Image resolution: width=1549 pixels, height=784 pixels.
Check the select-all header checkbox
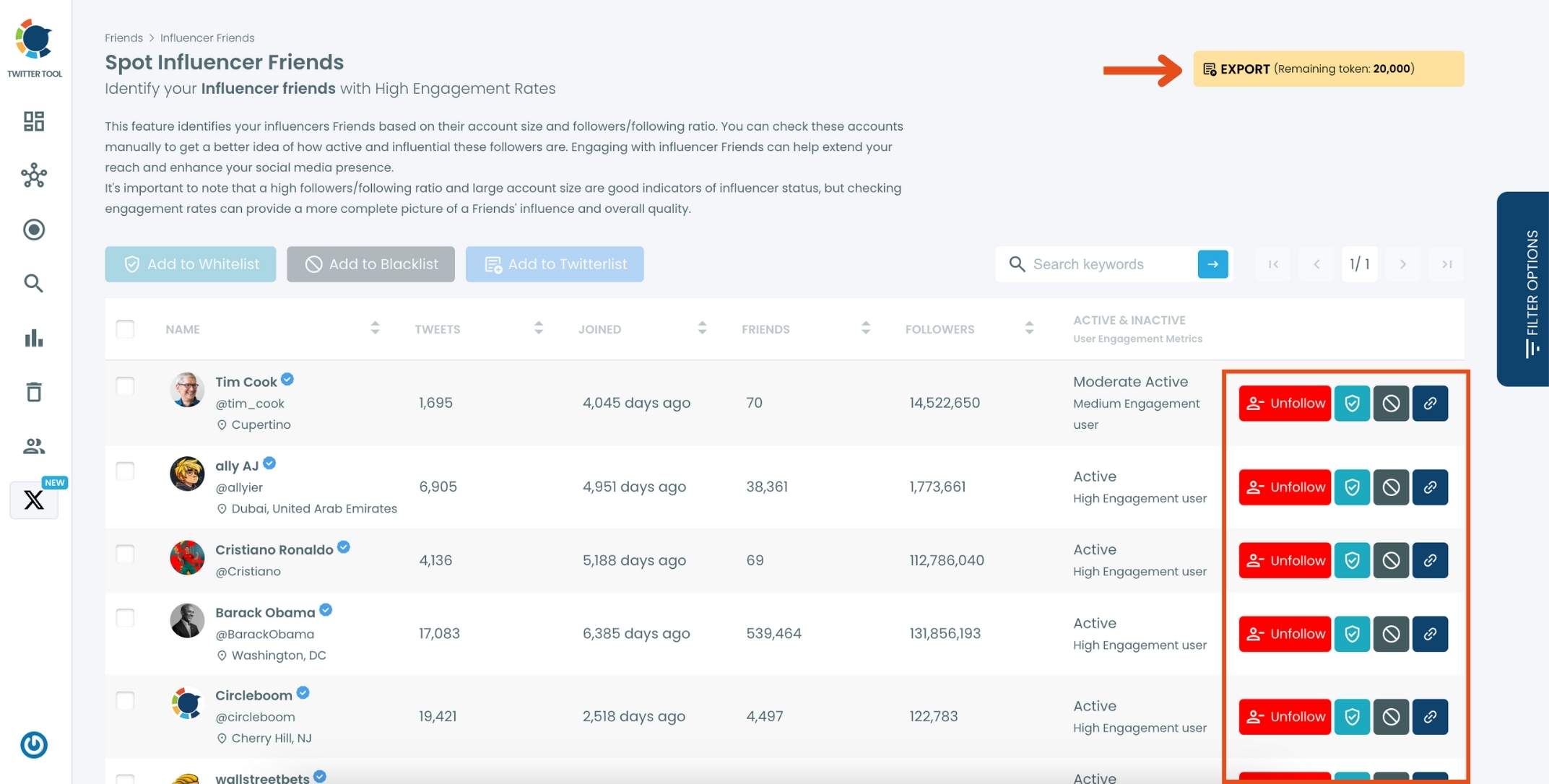pos(125,329)
